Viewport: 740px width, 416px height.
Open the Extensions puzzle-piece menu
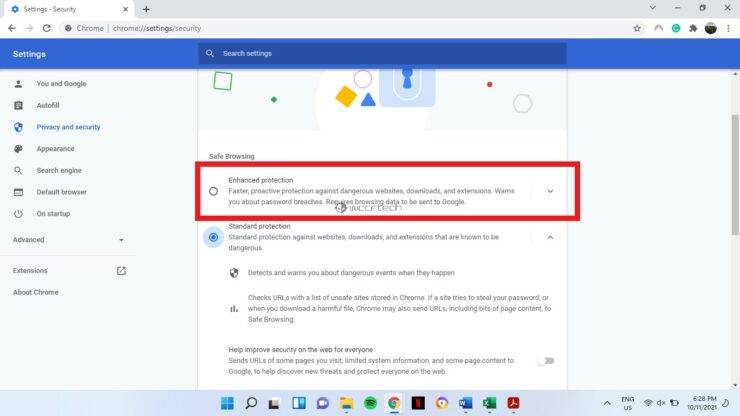693,28
